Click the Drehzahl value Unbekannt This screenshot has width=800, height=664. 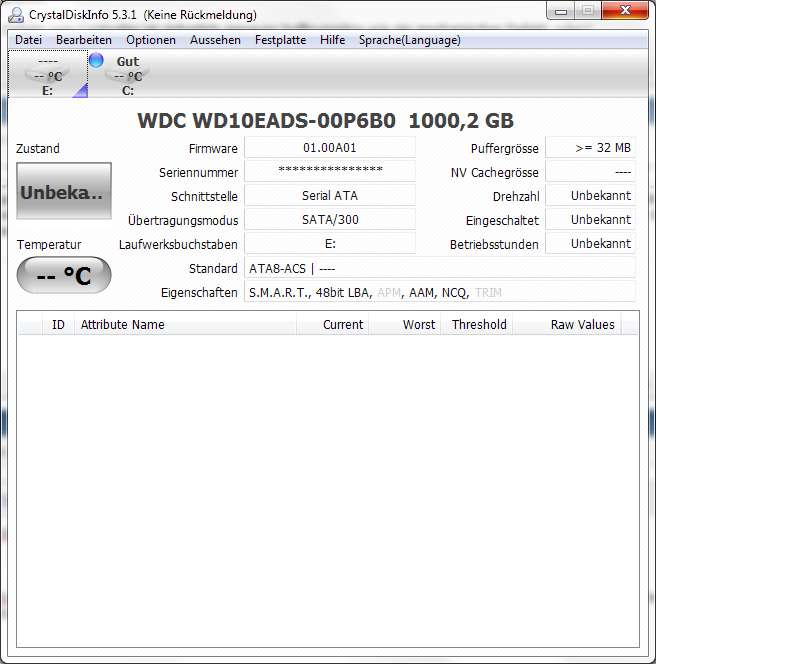pyautogui.click(x=590, y=195)
